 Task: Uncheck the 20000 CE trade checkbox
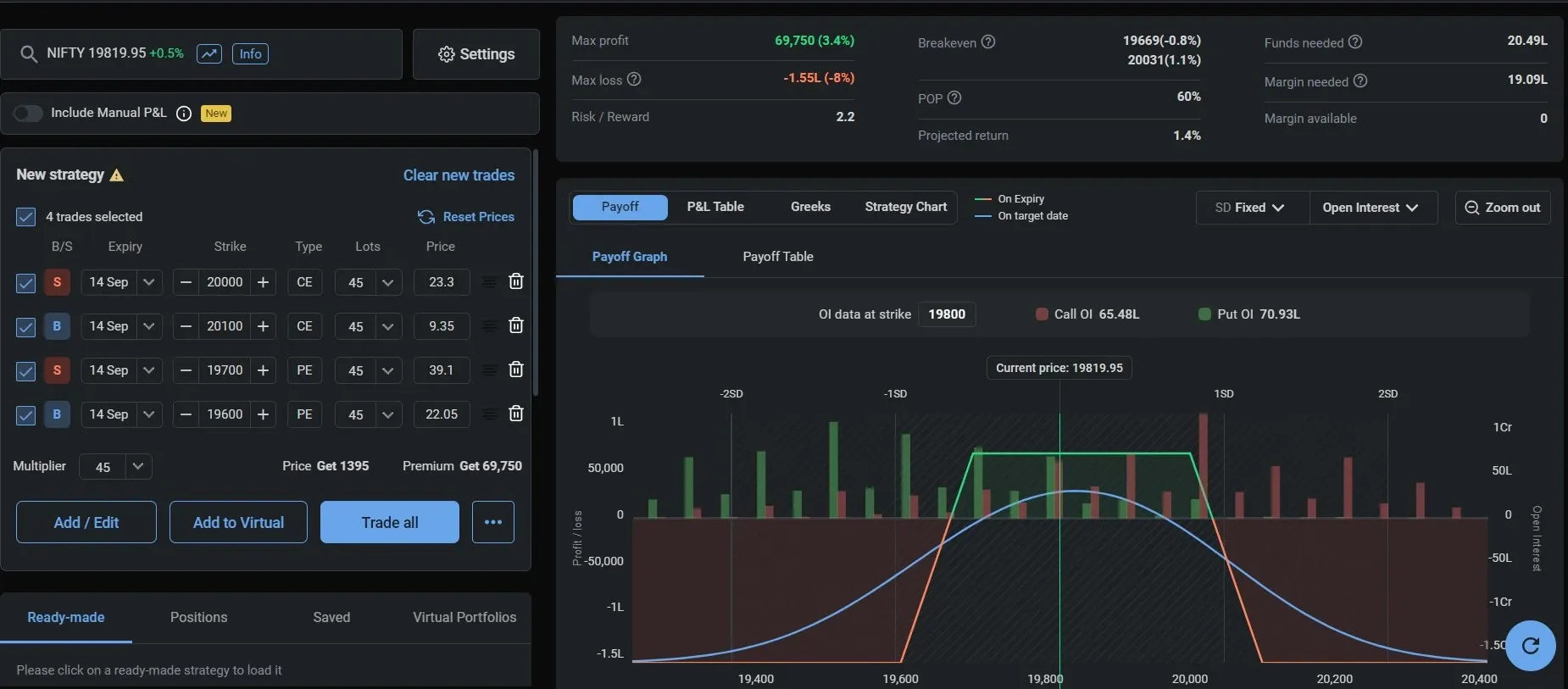(x=26, y=283)
